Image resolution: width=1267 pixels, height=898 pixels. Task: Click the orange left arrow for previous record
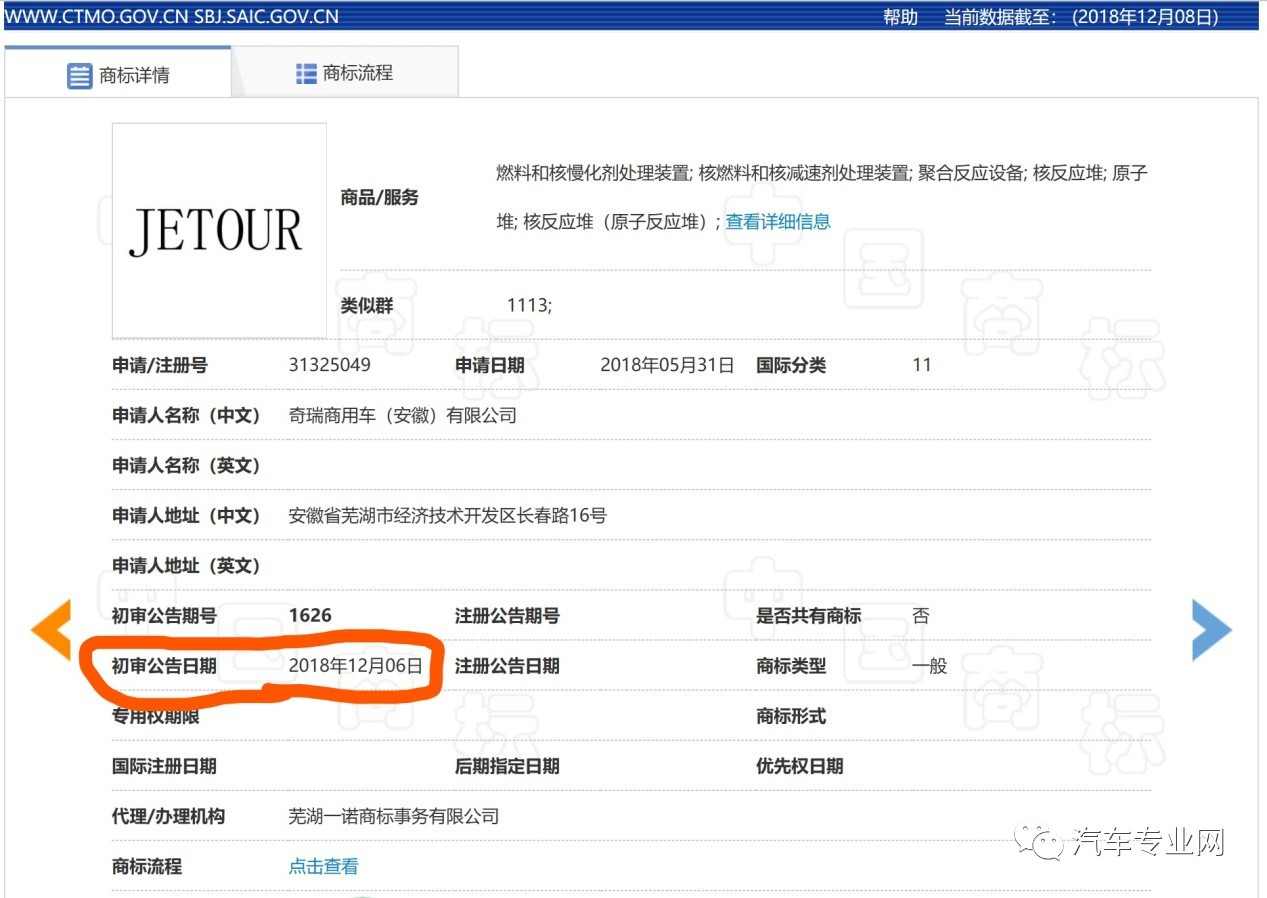[x=50, y=630]
